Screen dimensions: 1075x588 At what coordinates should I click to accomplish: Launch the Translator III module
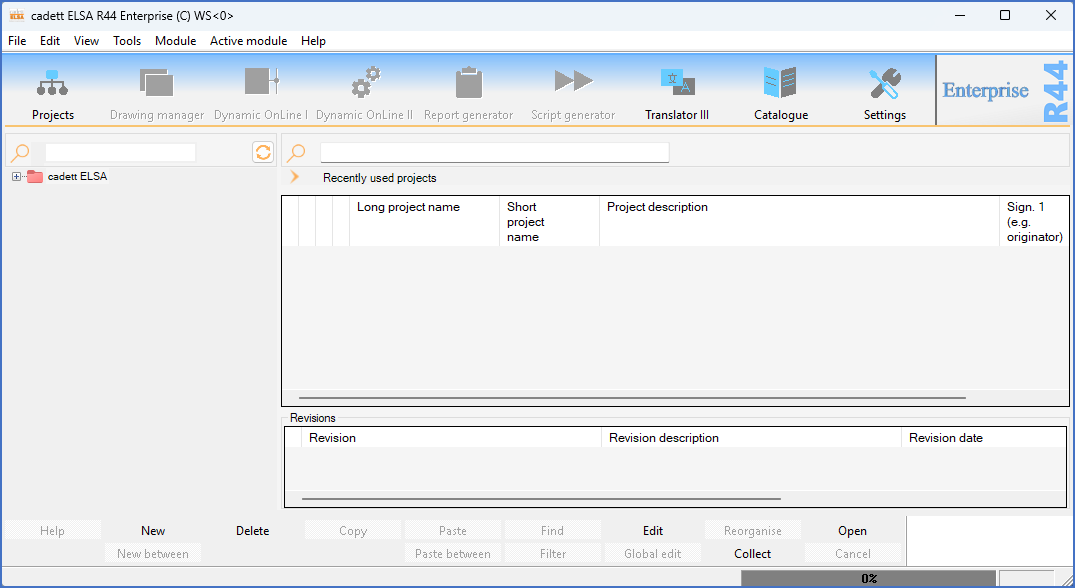[x=677, y=84]
